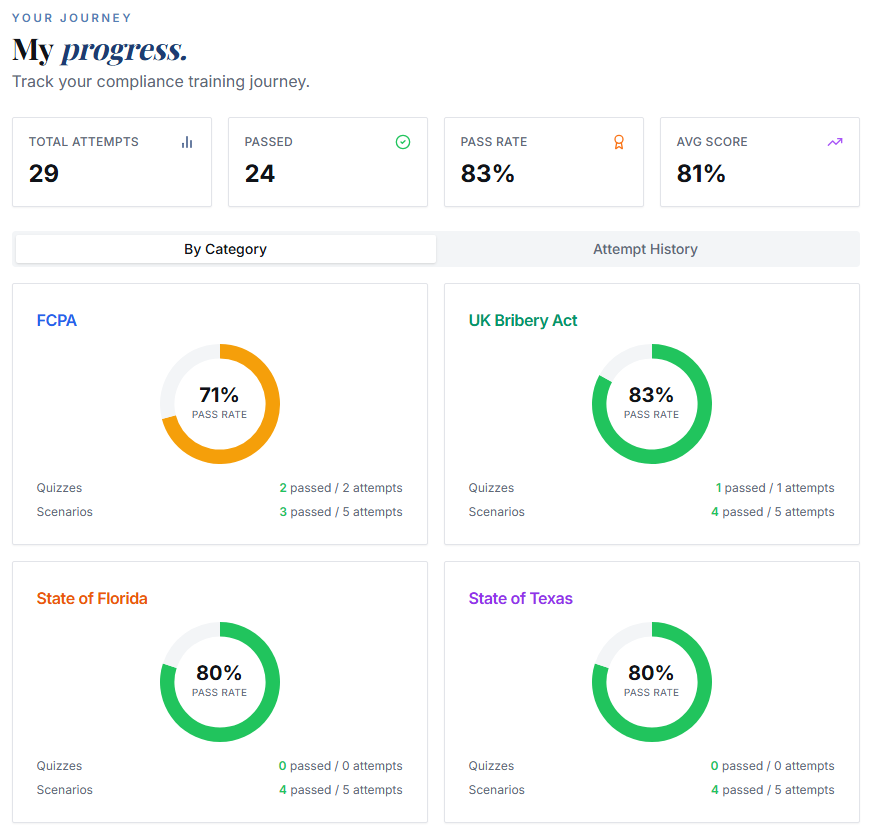Image resolution: width=876 pixels, height=831 pixels.
Task: Click 'Track your compliance training journey.' subtitle
Action: (x=161, y=82)
